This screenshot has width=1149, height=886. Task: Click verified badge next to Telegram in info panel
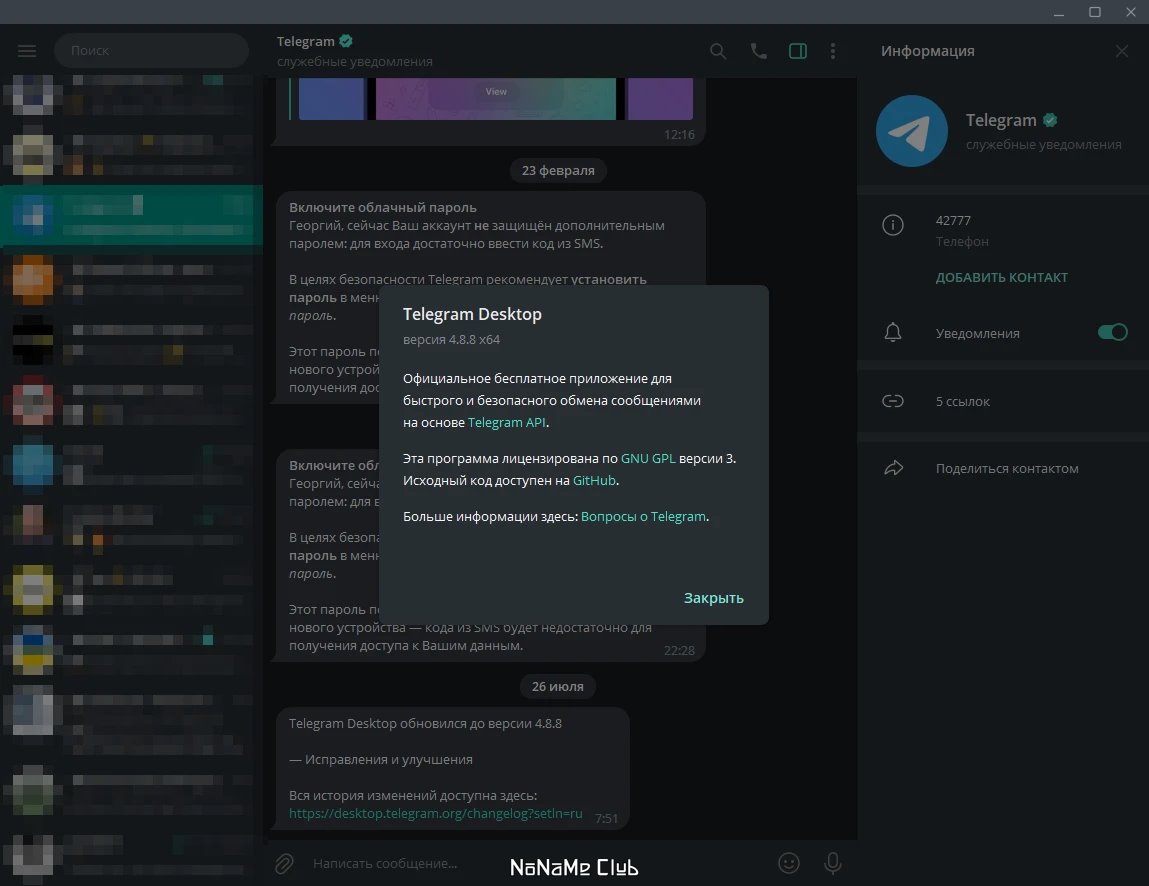tap(1050, 120)
